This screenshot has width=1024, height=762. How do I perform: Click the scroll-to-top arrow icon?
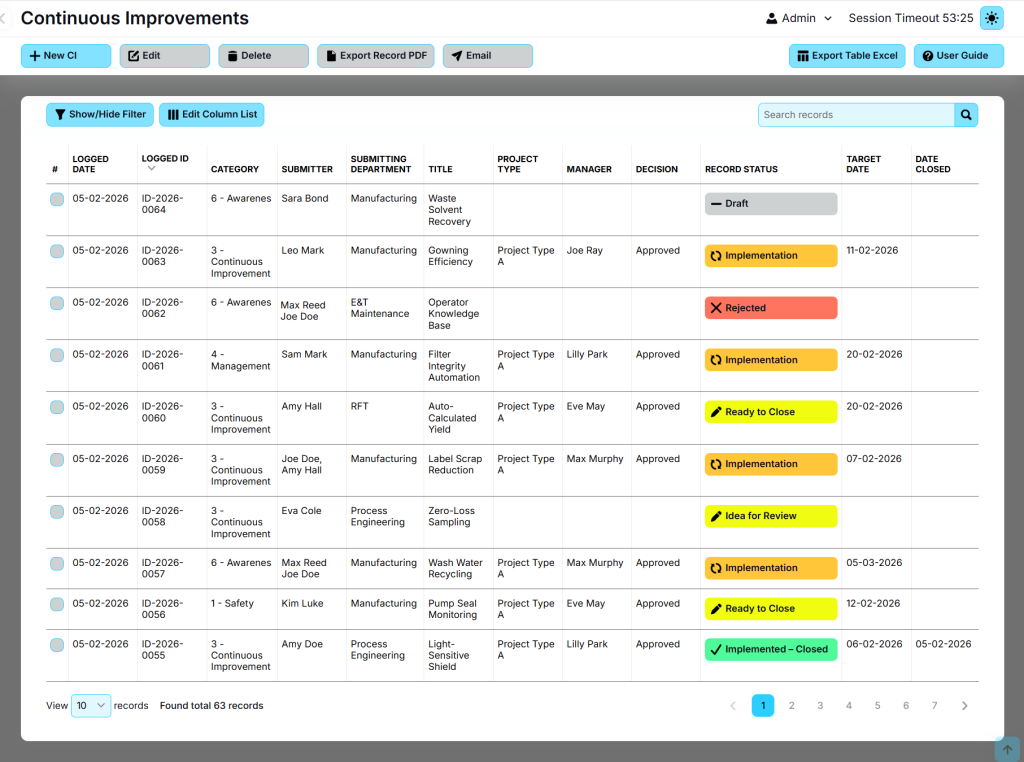pos(1007,750)
